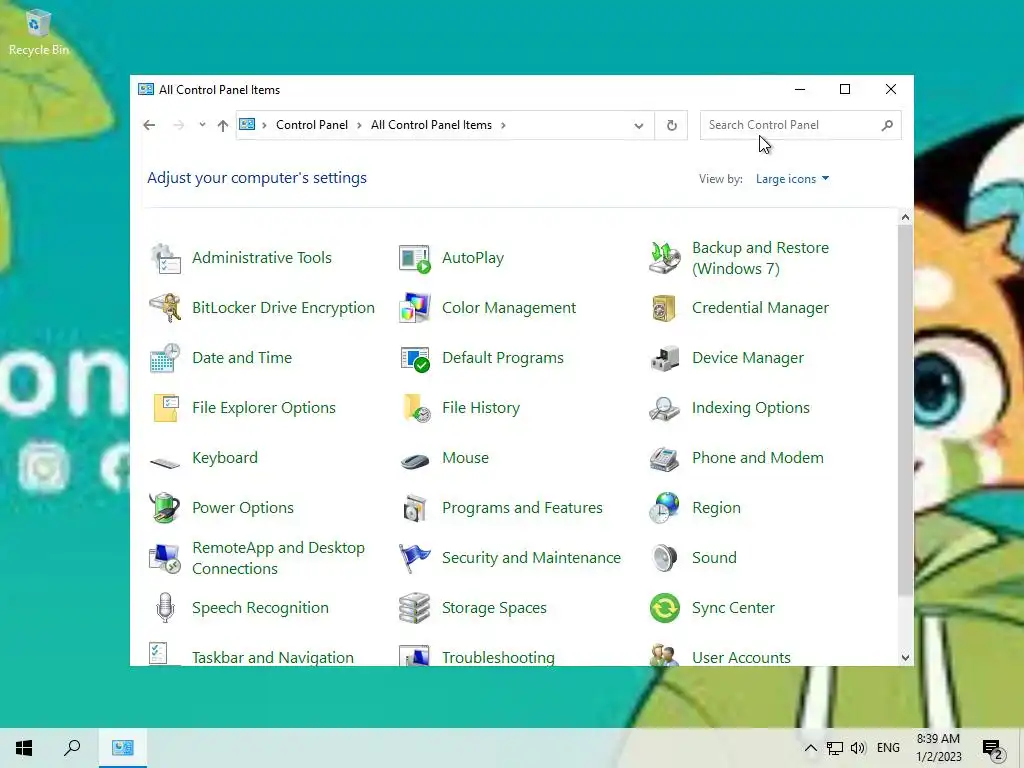Click the Sound speaker icon
Screen dimensions: 1024x768
pyautogui.click(x=665, y=558)
